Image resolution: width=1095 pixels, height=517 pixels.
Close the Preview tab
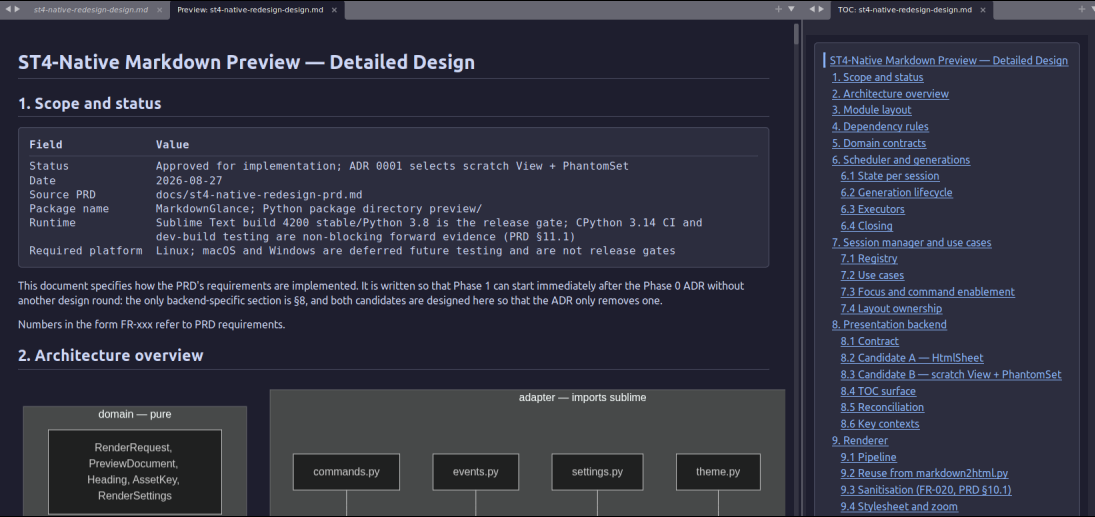point(334,10)
